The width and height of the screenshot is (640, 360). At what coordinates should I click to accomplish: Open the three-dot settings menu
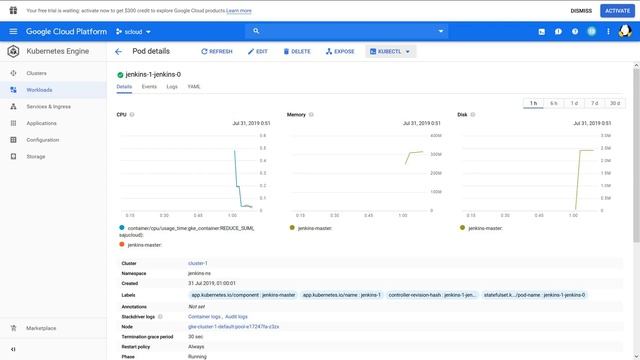(608, 31)
